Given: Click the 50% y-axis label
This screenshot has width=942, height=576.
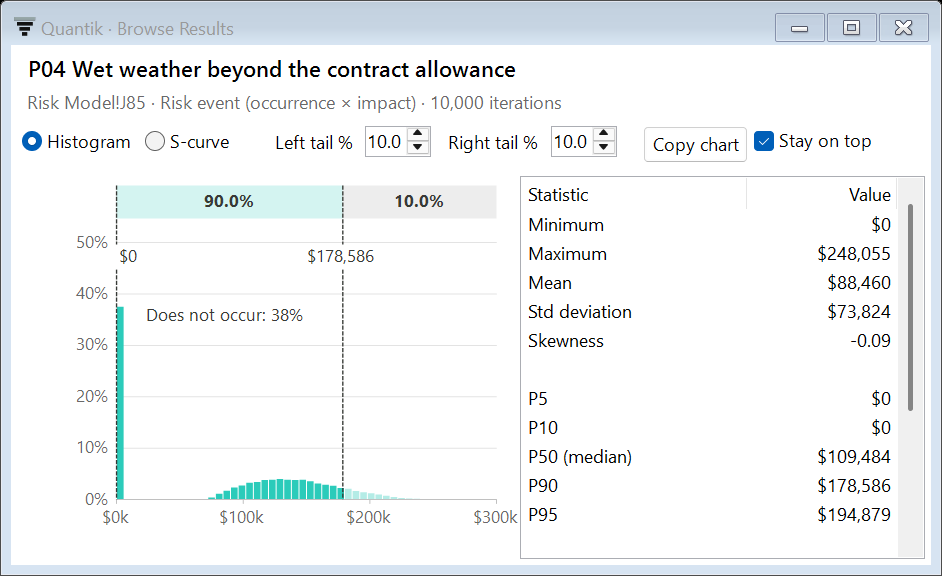Looking at the screenshot, I should [91, 243].
